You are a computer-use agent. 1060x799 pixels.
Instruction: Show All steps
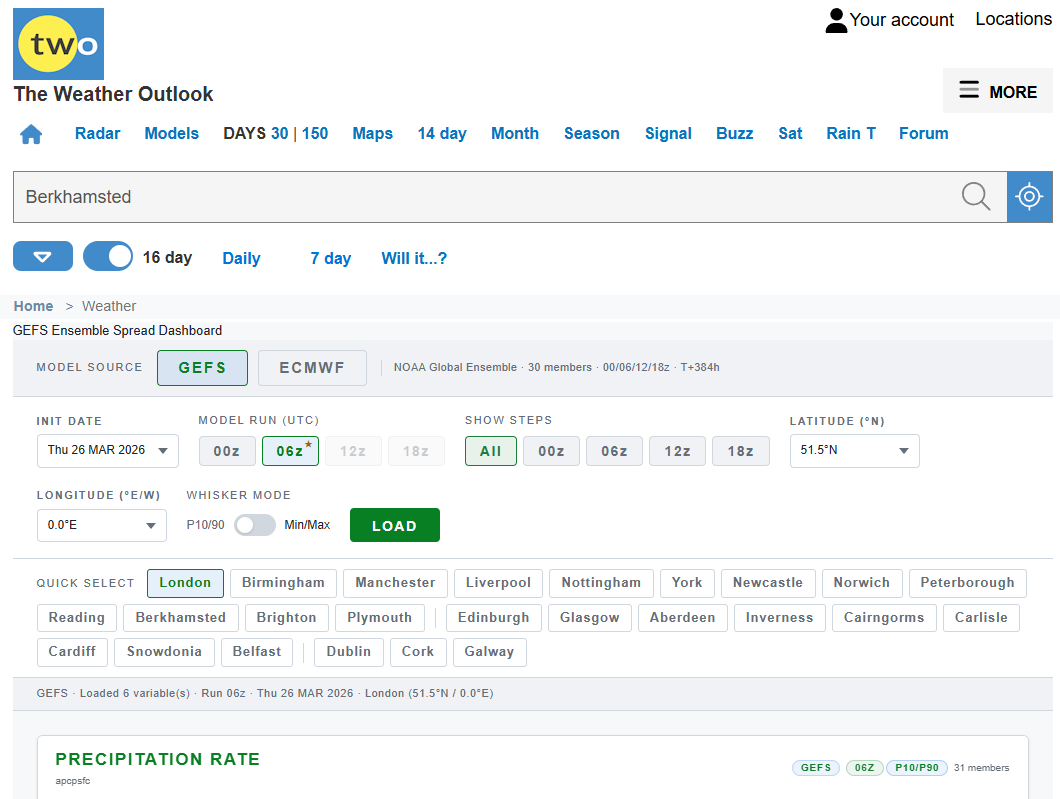(x=491, y=451)
